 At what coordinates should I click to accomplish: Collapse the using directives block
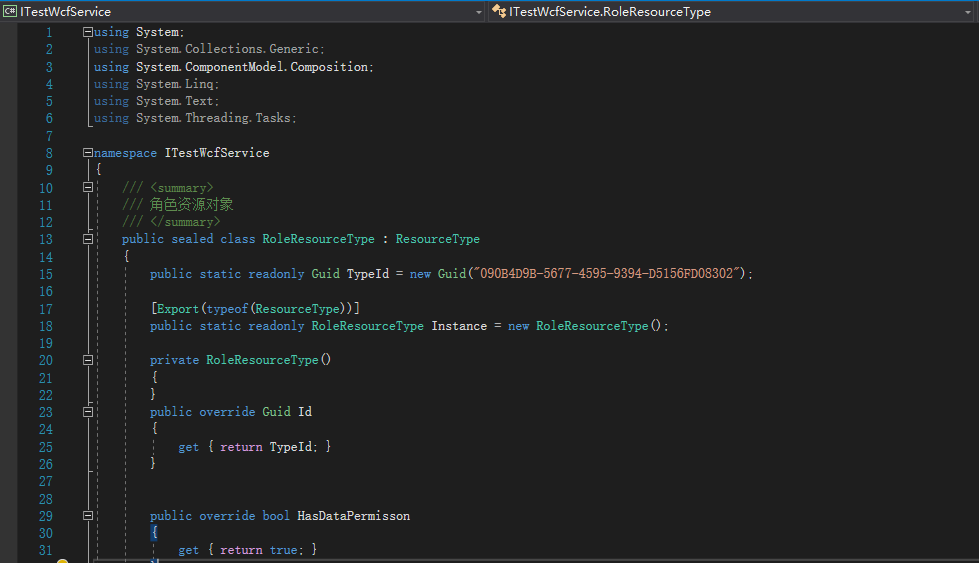88,33
